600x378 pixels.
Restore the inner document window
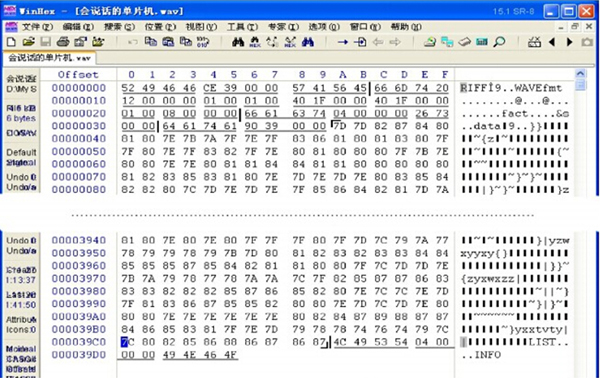click(x=575, y=27)
